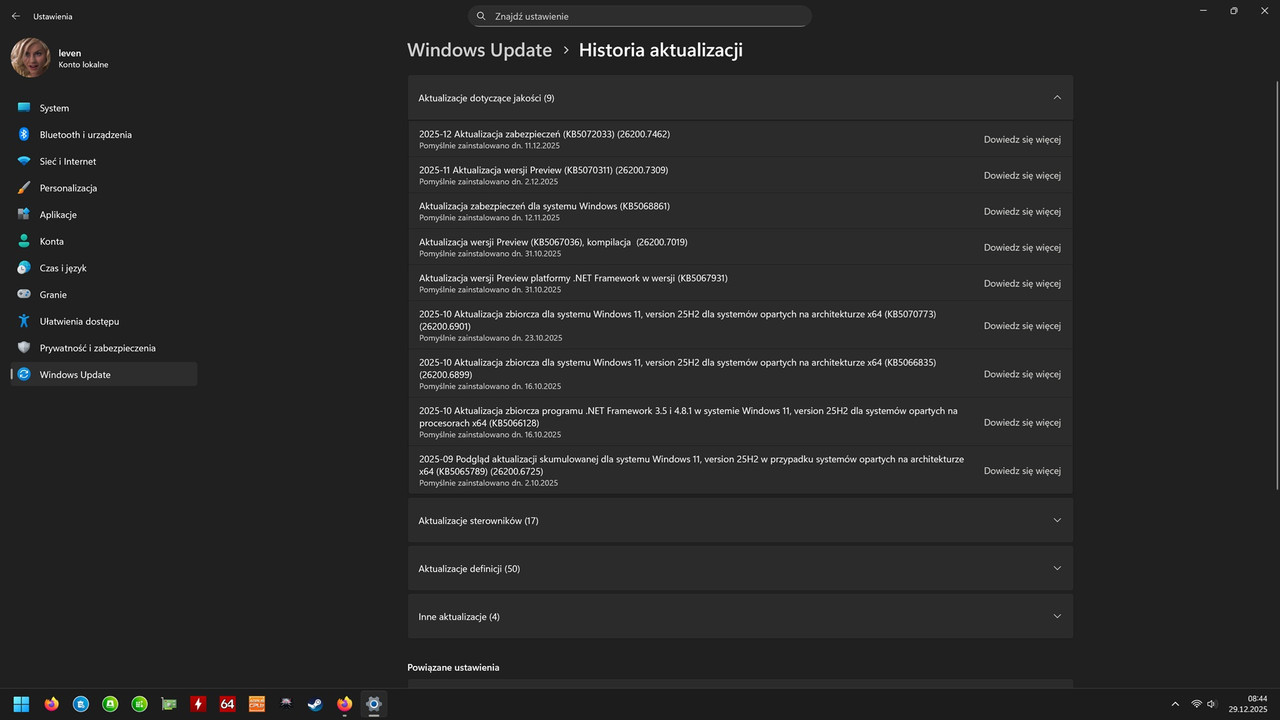
Task: Open the Steam taskbar icon
Action: click(315, 704)
